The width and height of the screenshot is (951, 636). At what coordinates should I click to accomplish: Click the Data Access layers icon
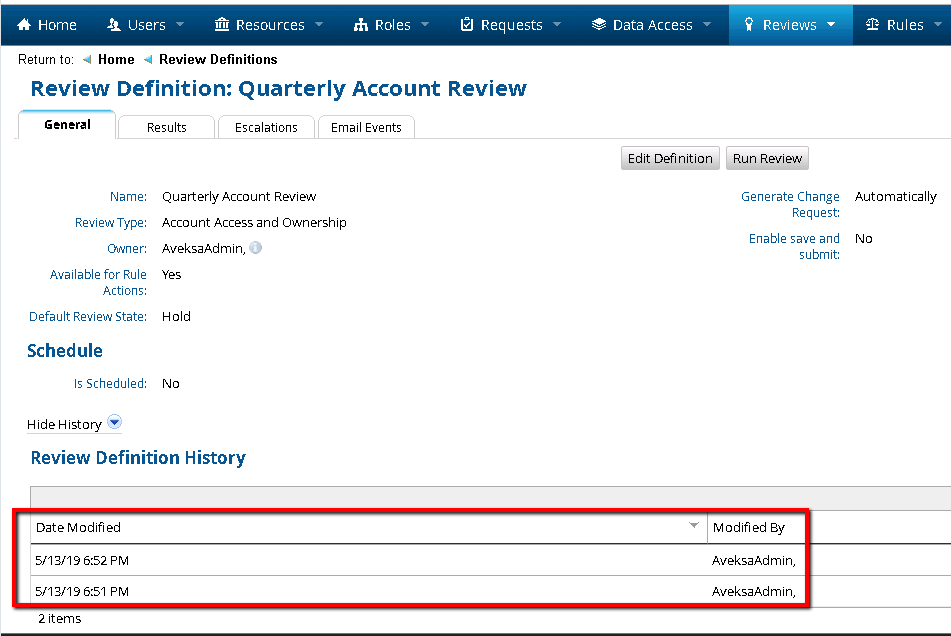599,25
